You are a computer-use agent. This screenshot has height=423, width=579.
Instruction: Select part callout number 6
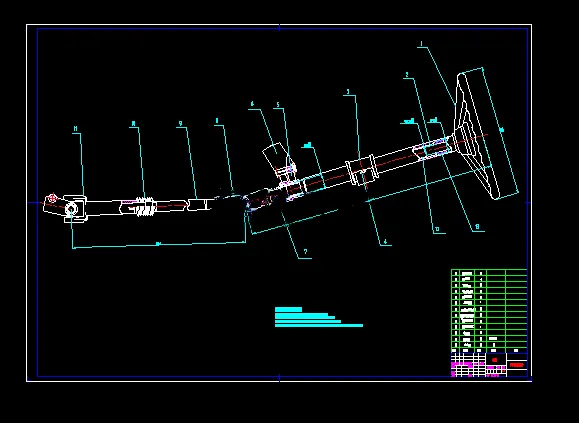252,104
